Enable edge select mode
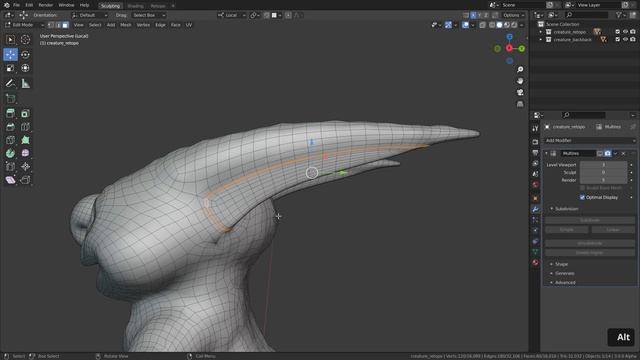Image resolution: width=640 pixels, height=360 pixels. pyautogui.click(x=58, y=25)
